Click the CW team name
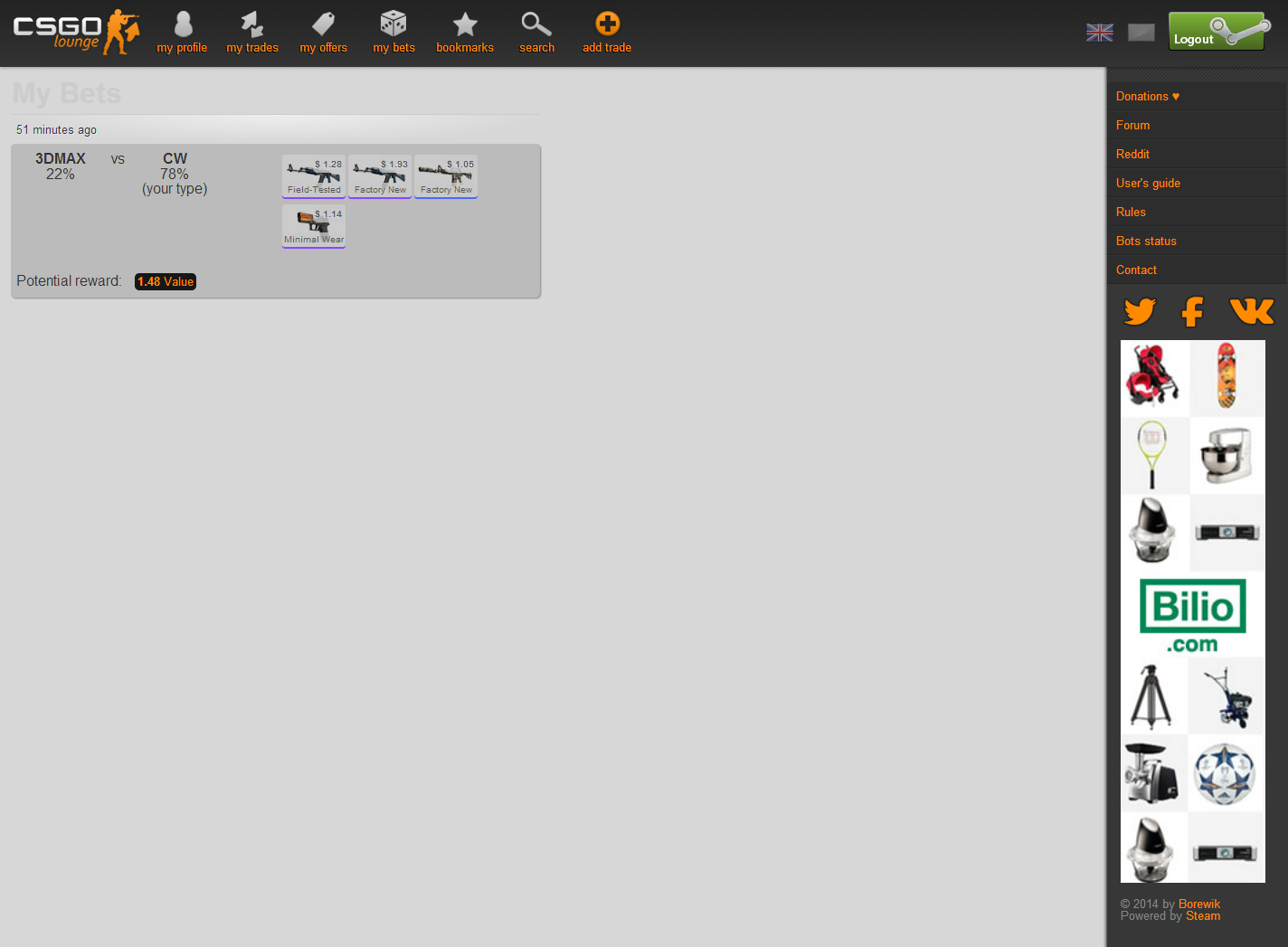This screenshot has width=1288, height=947. [175, 158]
